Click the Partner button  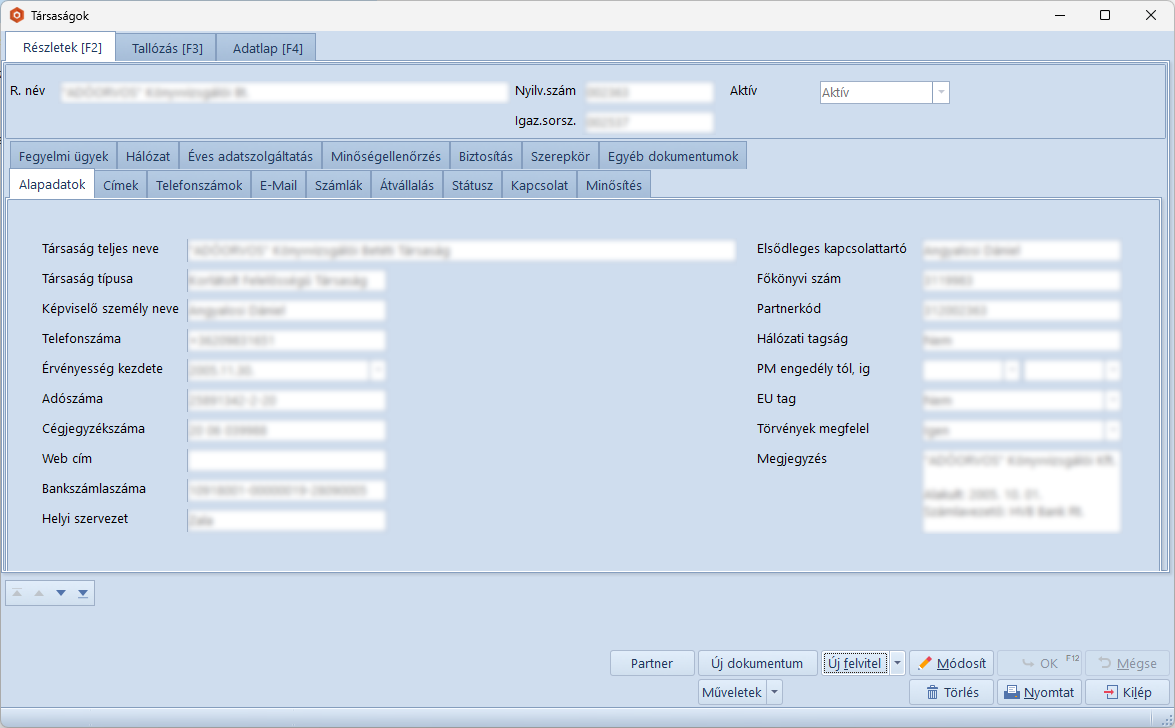(x=652, y=663)
